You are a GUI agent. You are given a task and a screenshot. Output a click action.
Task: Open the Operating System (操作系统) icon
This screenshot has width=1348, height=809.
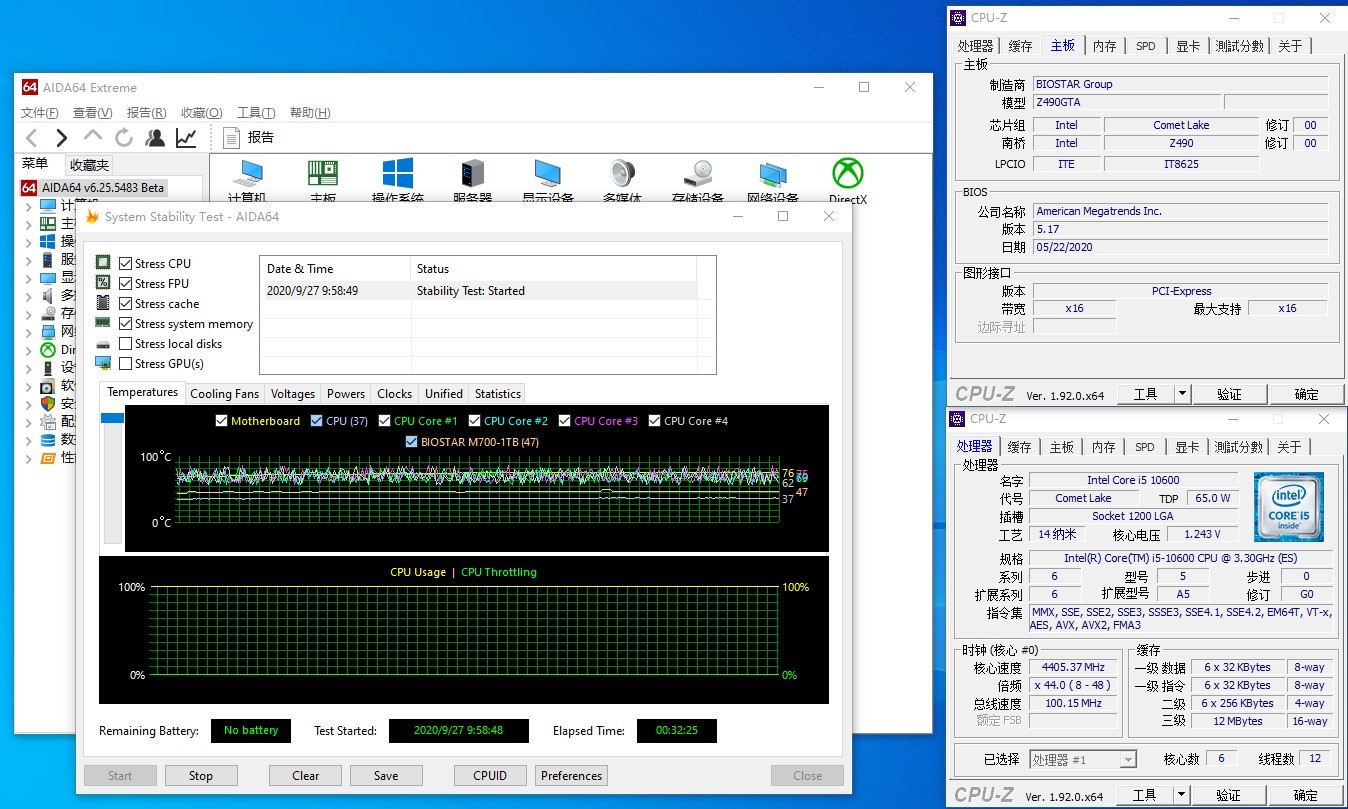[x=398, y=175]
